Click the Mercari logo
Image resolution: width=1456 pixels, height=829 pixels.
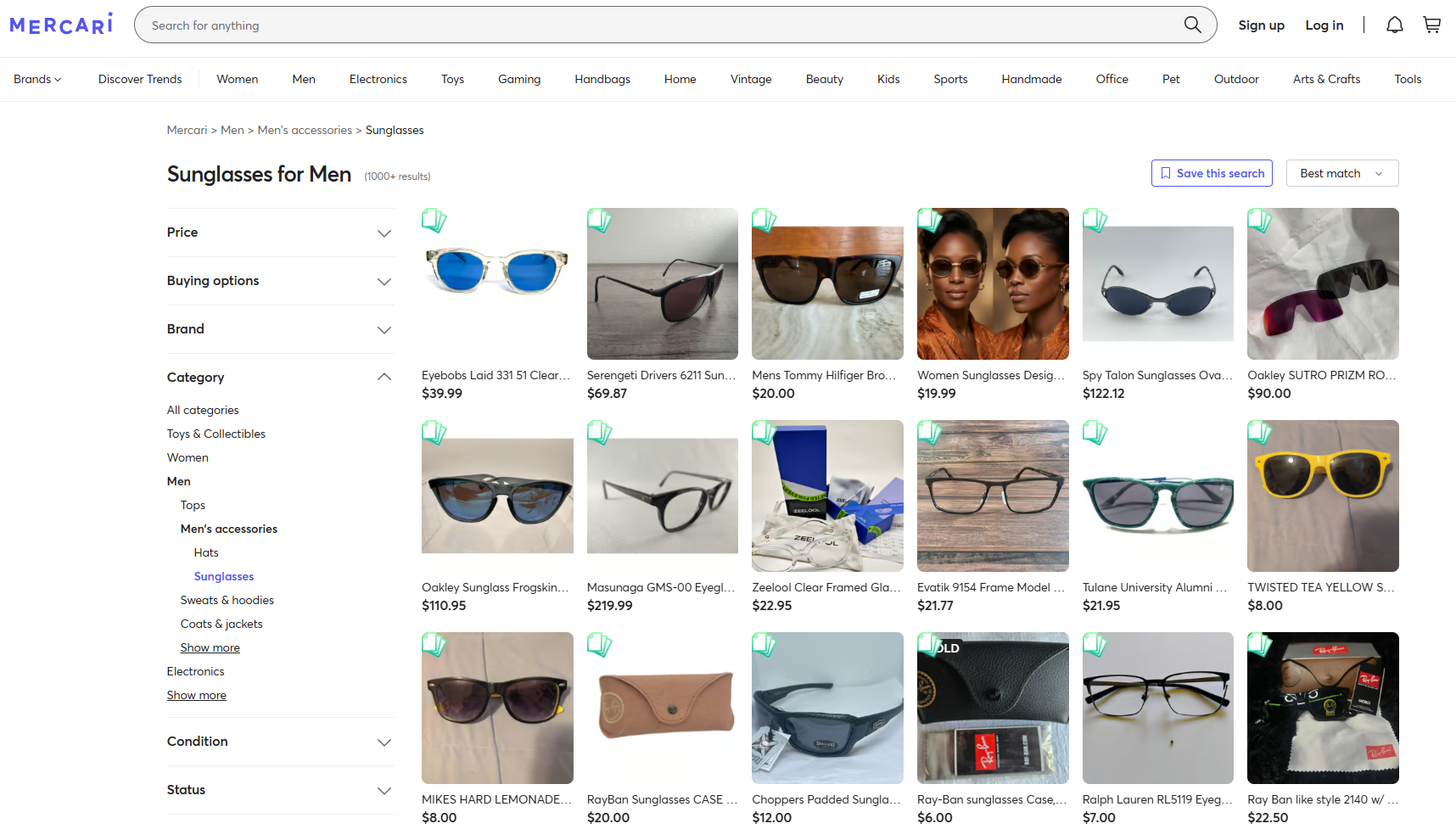click(61, 25)
